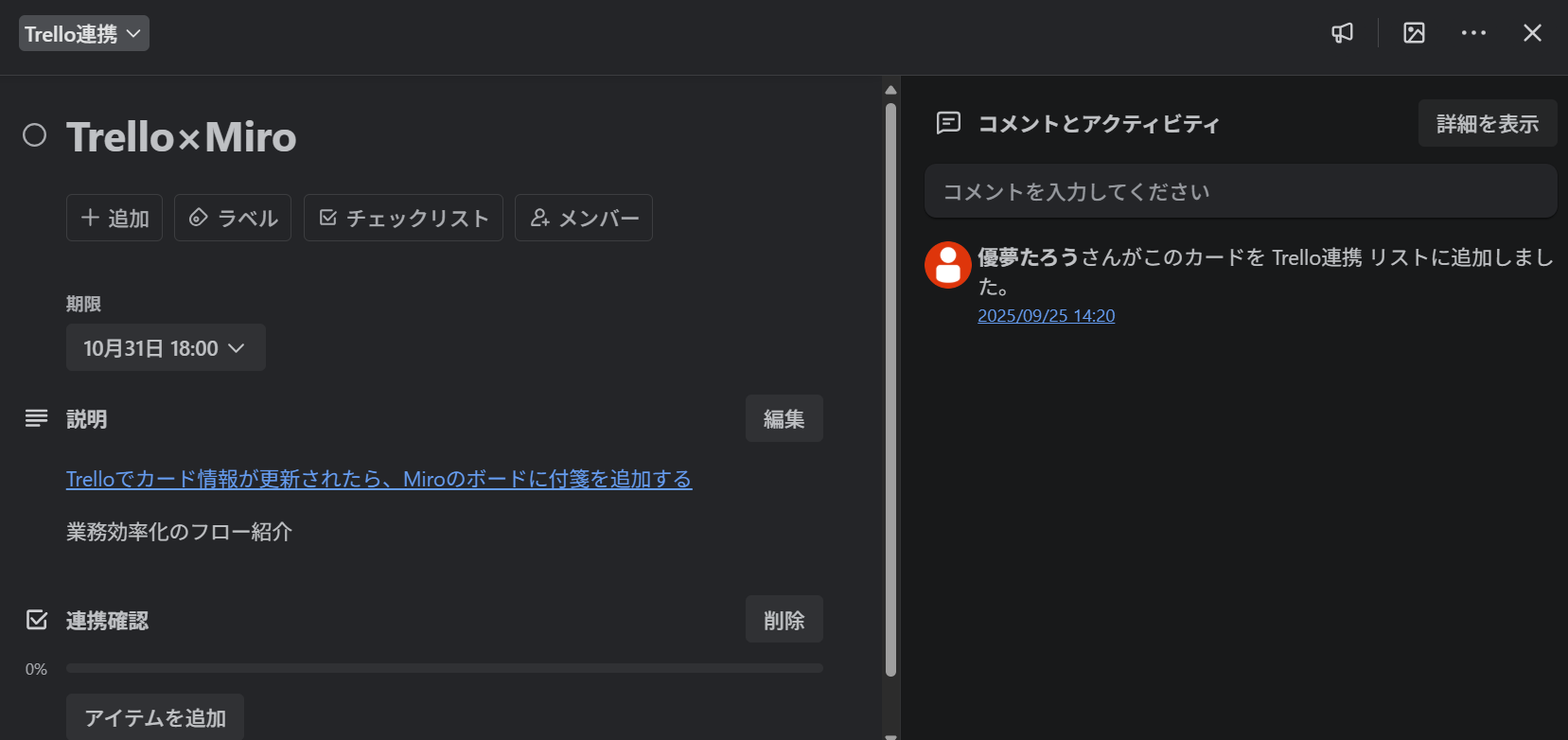The width and height of the screenshot is (1568, 740).
Task: Click the 0% checklist progress bar
Action: (445, 668)
